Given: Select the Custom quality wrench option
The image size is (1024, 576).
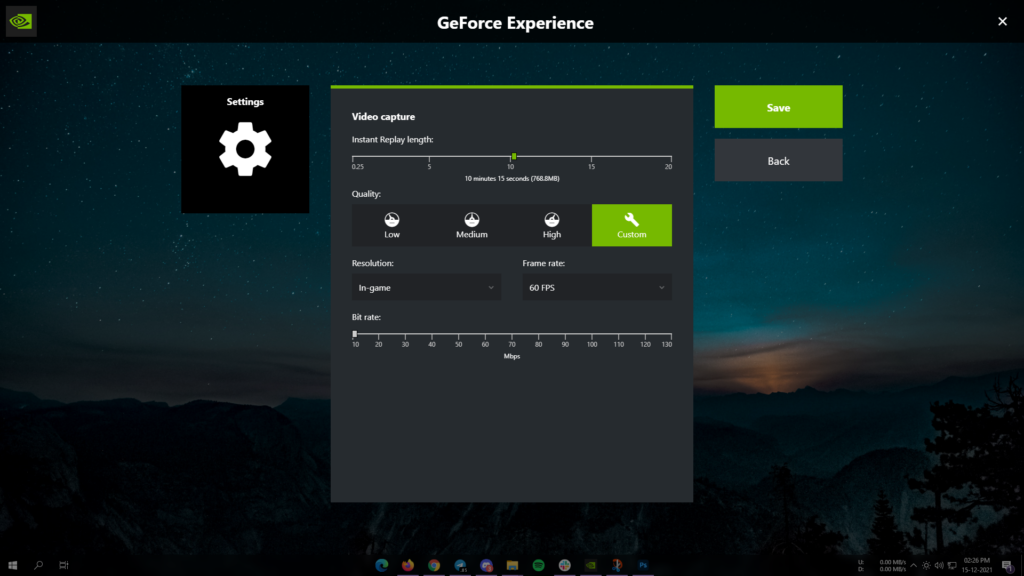Looking at the screenshot, I should (632, 225).
